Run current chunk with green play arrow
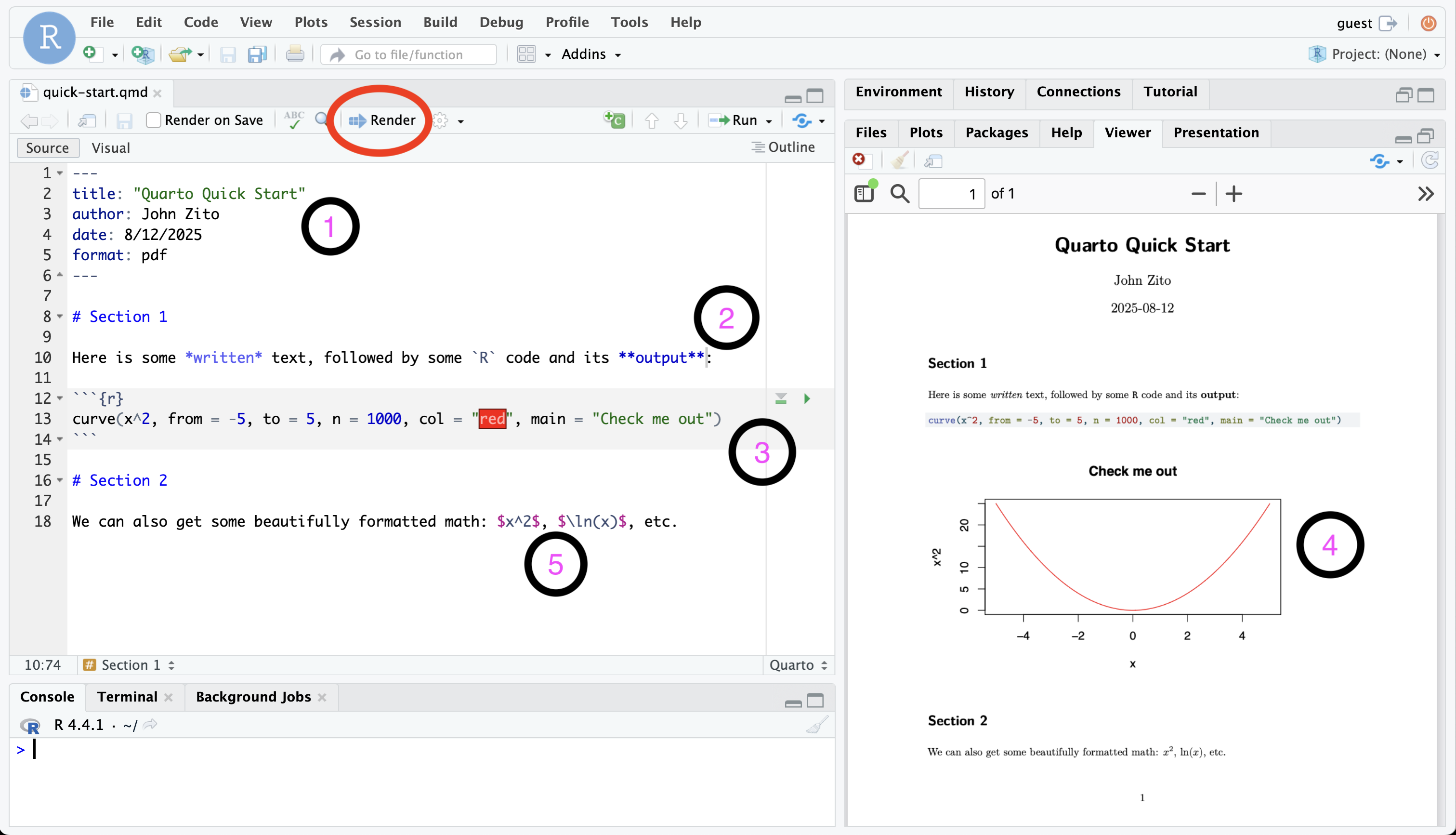 (807, 398)
